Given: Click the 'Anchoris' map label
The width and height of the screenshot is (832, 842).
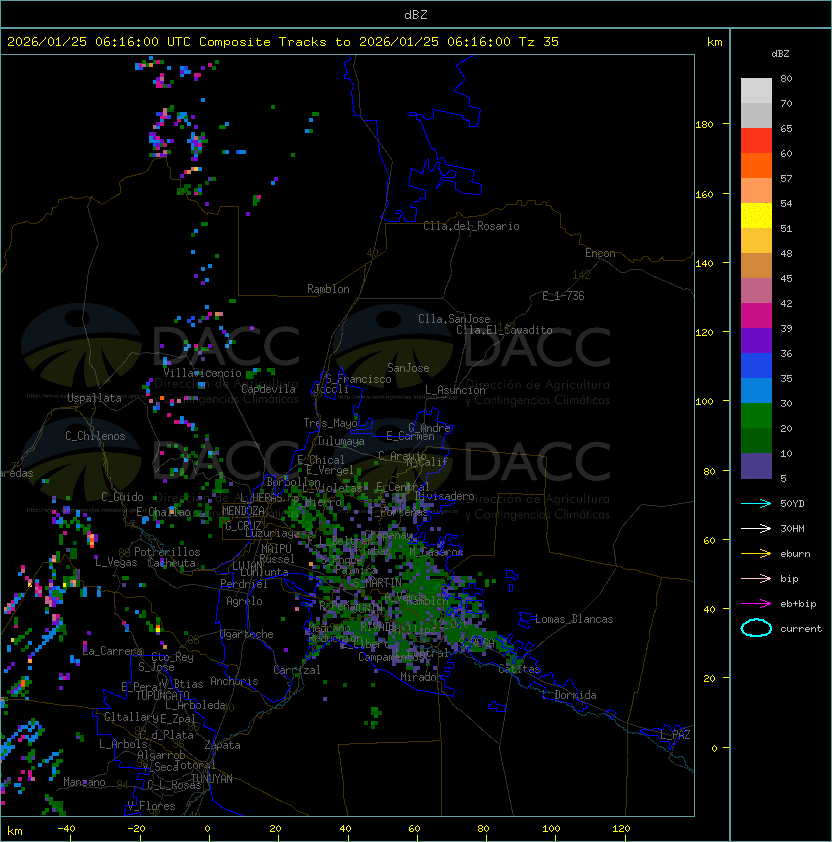Looking at the screenshot, I should point(234,681).
